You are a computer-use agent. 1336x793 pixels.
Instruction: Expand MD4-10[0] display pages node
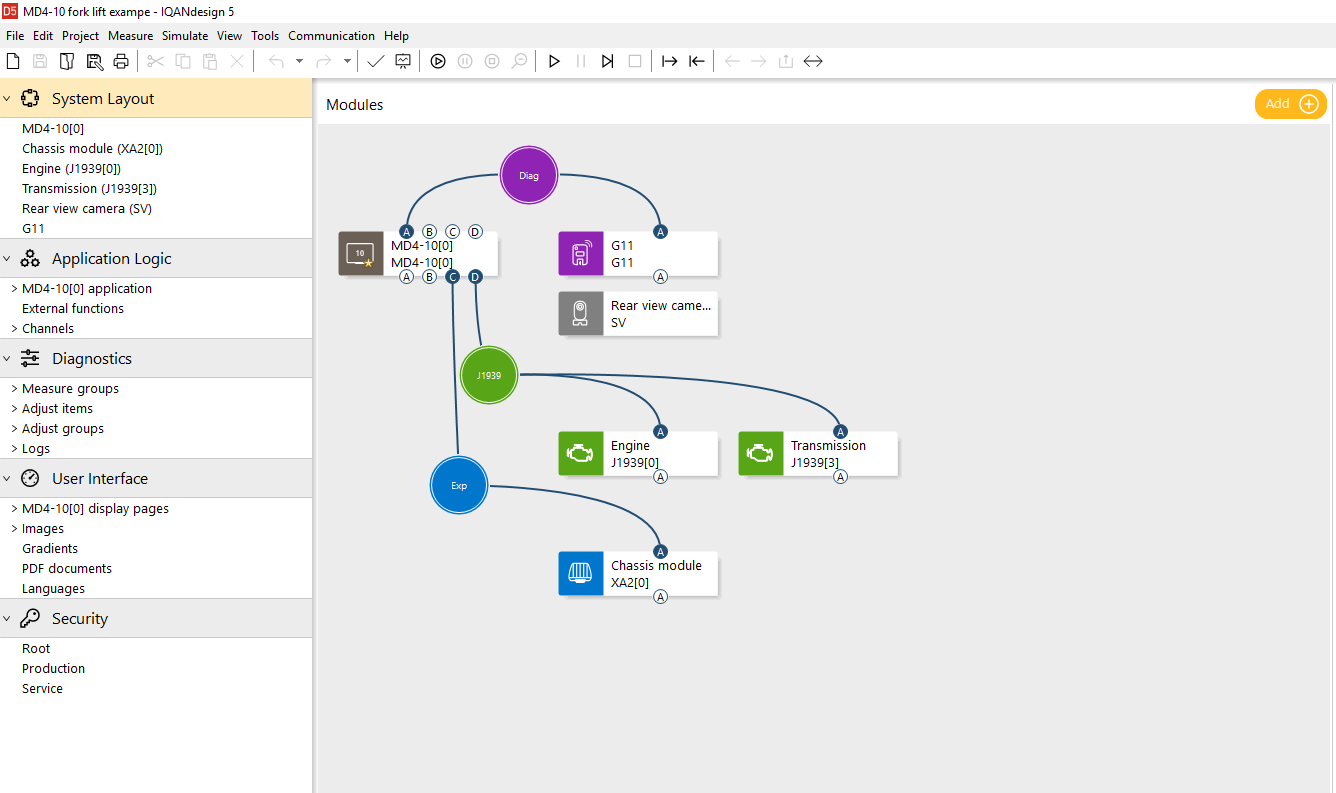tap(14, 508)
